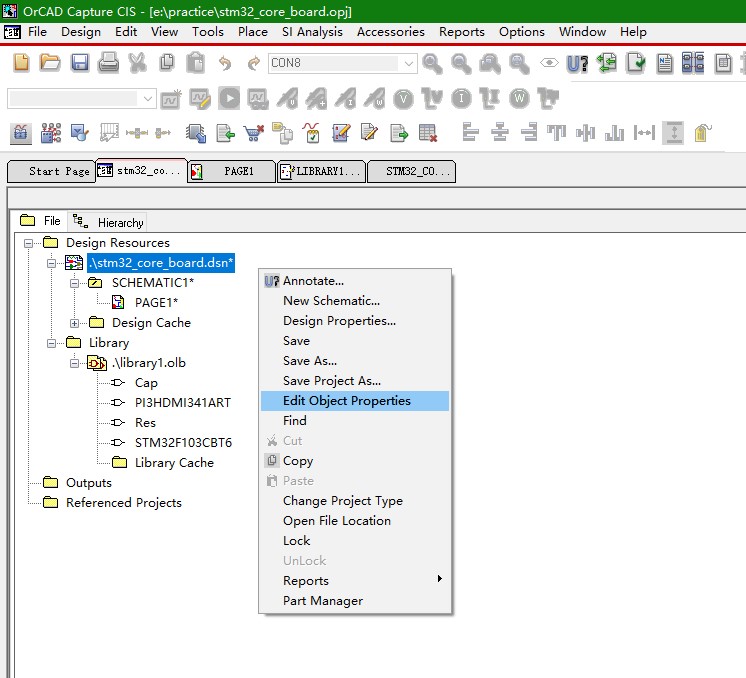
Task: Click the eye fisheye view icon
Action: coord(549,63)
